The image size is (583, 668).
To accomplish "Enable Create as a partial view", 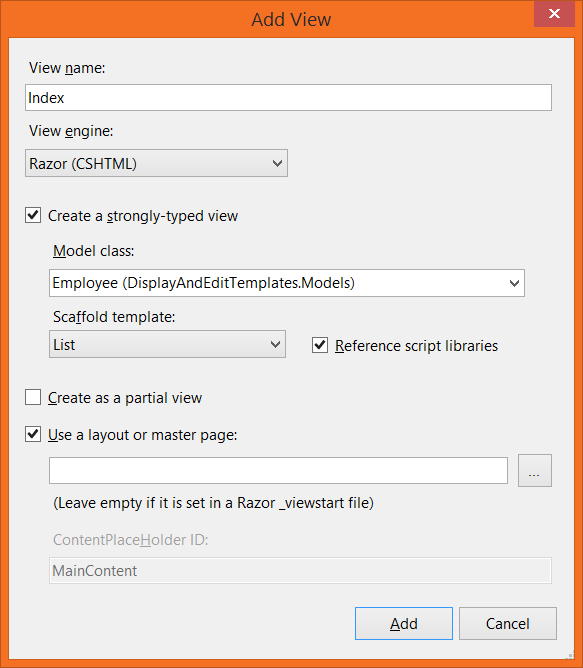I will point(33,397).
